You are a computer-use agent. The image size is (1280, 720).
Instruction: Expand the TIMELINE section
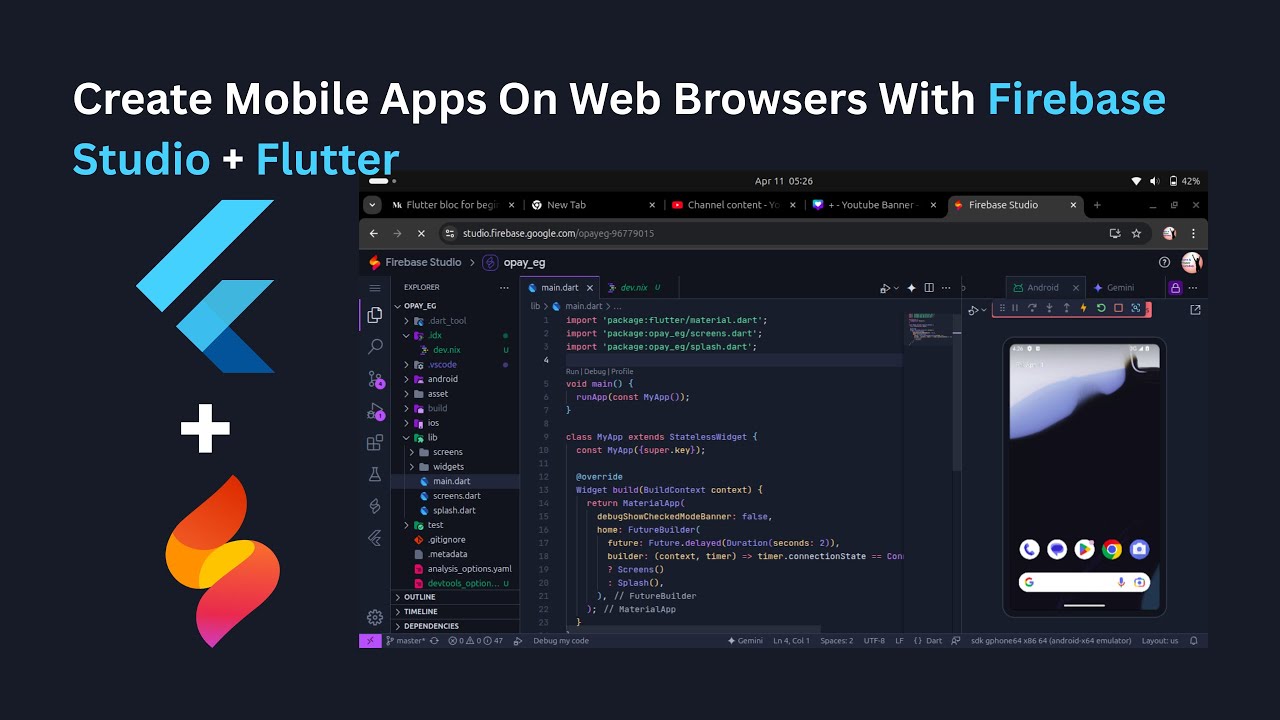tap(456, 611)
